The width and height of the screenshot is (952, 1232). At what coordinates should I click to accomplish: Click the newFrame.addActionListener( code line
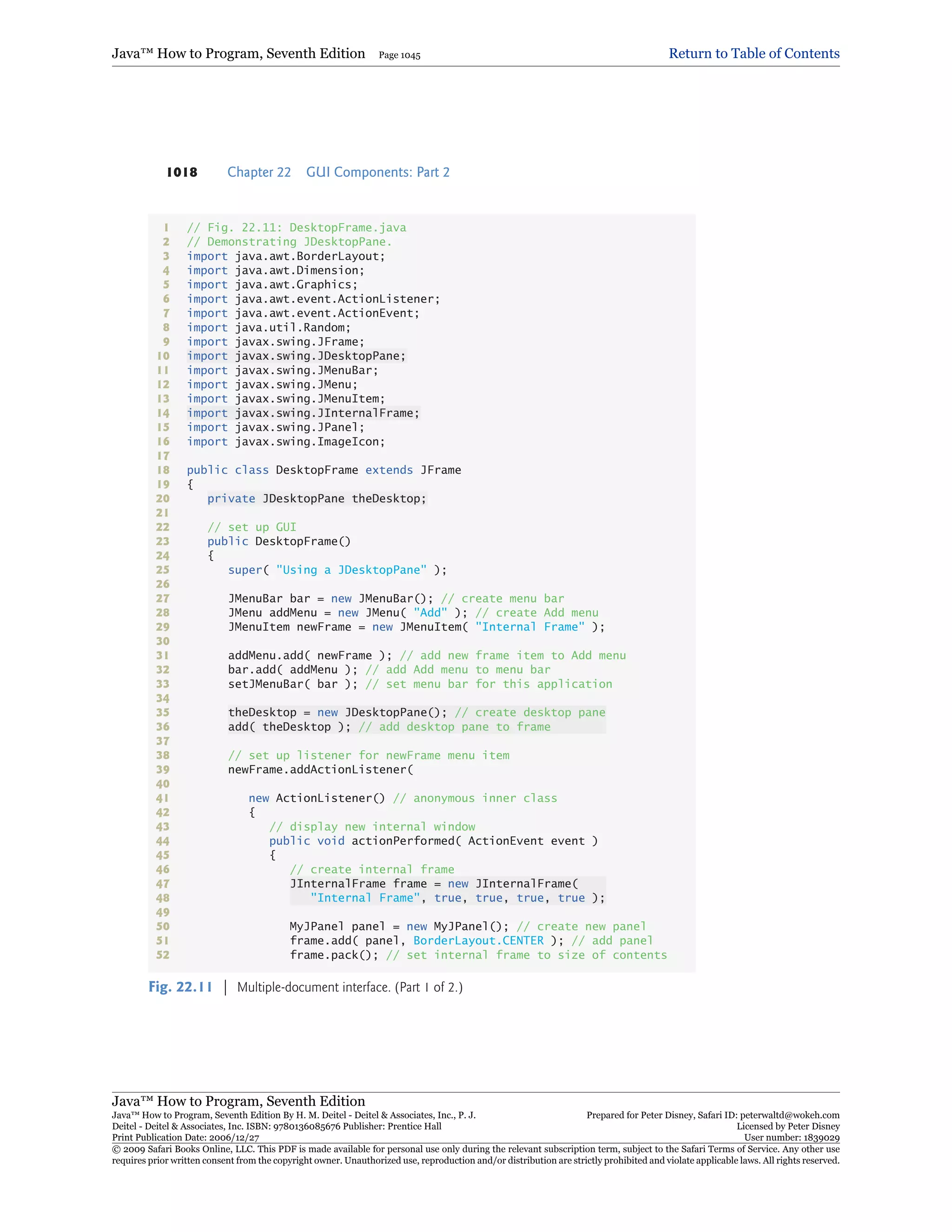320,769
